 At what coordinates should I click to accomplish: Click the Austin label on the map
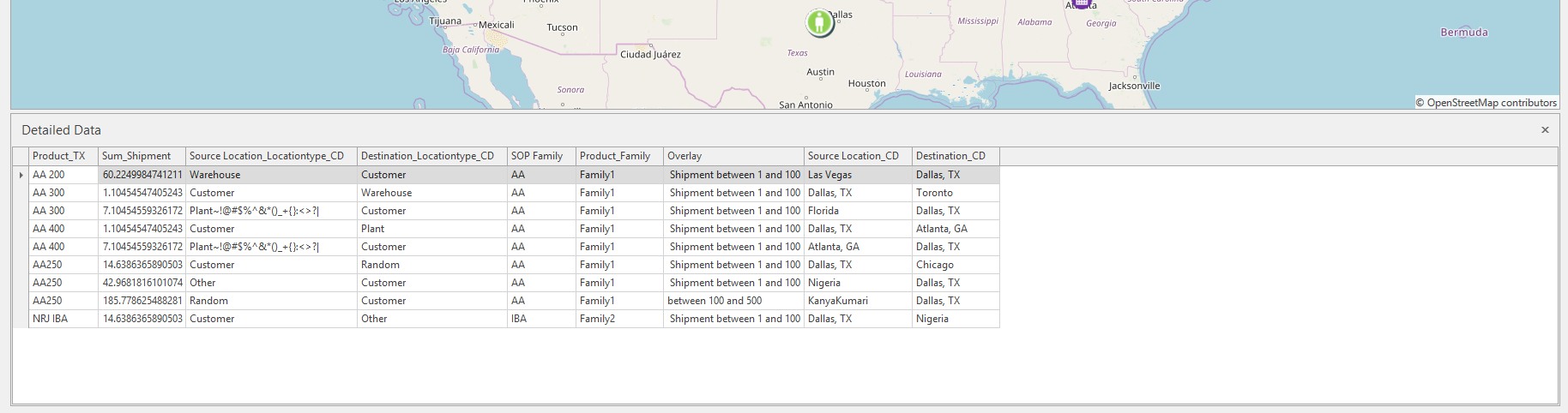coord(820,72)
